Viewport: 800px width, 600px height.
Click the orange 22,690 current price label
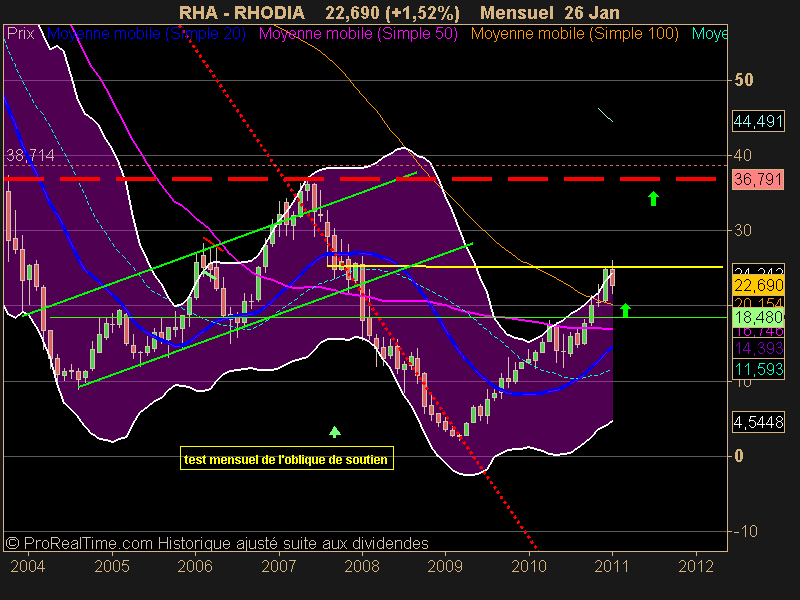758,285
